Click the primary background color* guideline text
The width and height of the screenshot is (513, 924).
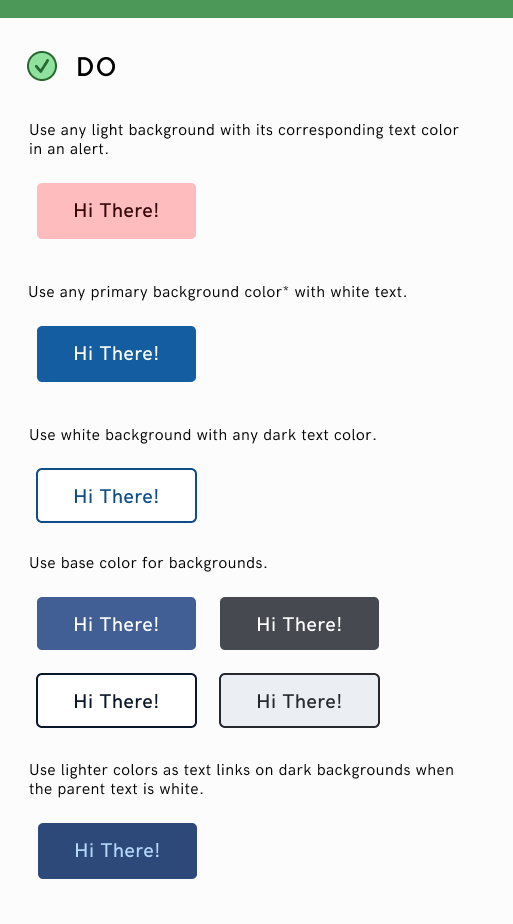point(217,292)
